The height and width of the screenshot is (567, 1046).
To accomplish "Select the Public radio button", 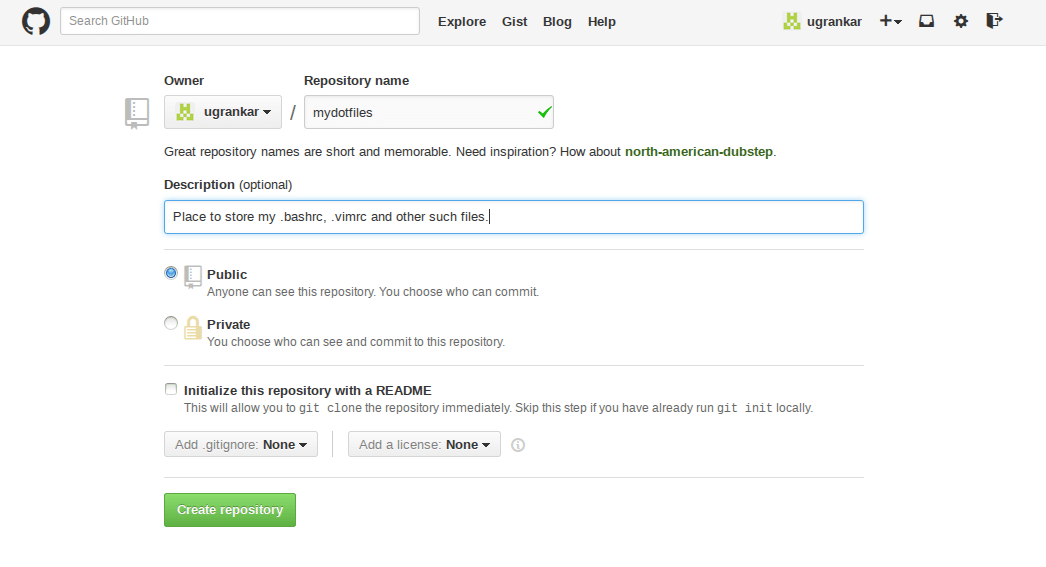I will [171, 272].
